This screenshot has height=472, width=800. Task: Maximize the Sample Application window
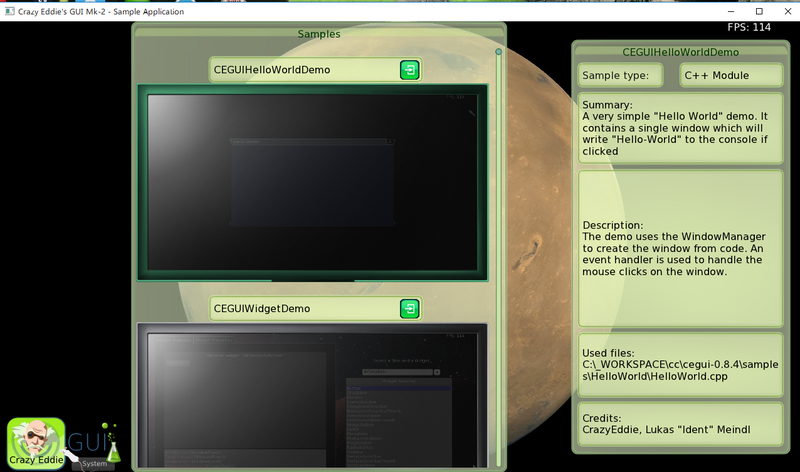click(758, 10)
